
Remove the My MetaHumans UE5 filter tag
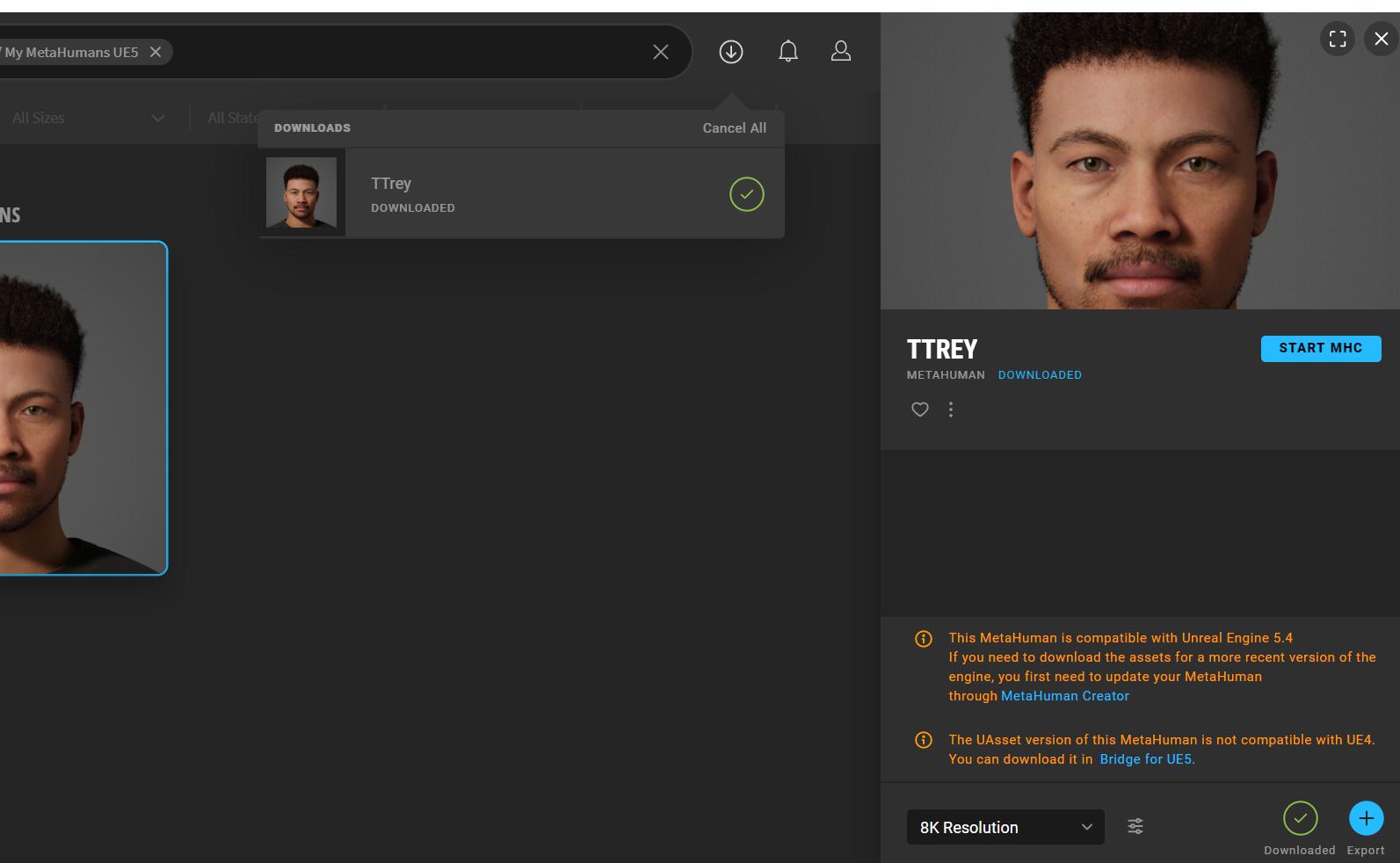pyautogui.click(x=156, y=52)
